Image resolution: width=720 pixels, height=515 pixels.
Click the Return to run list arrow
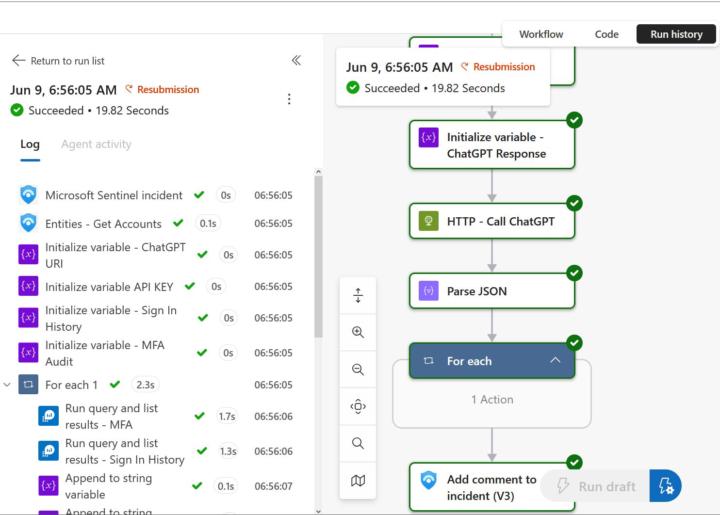tap(18, 60)
